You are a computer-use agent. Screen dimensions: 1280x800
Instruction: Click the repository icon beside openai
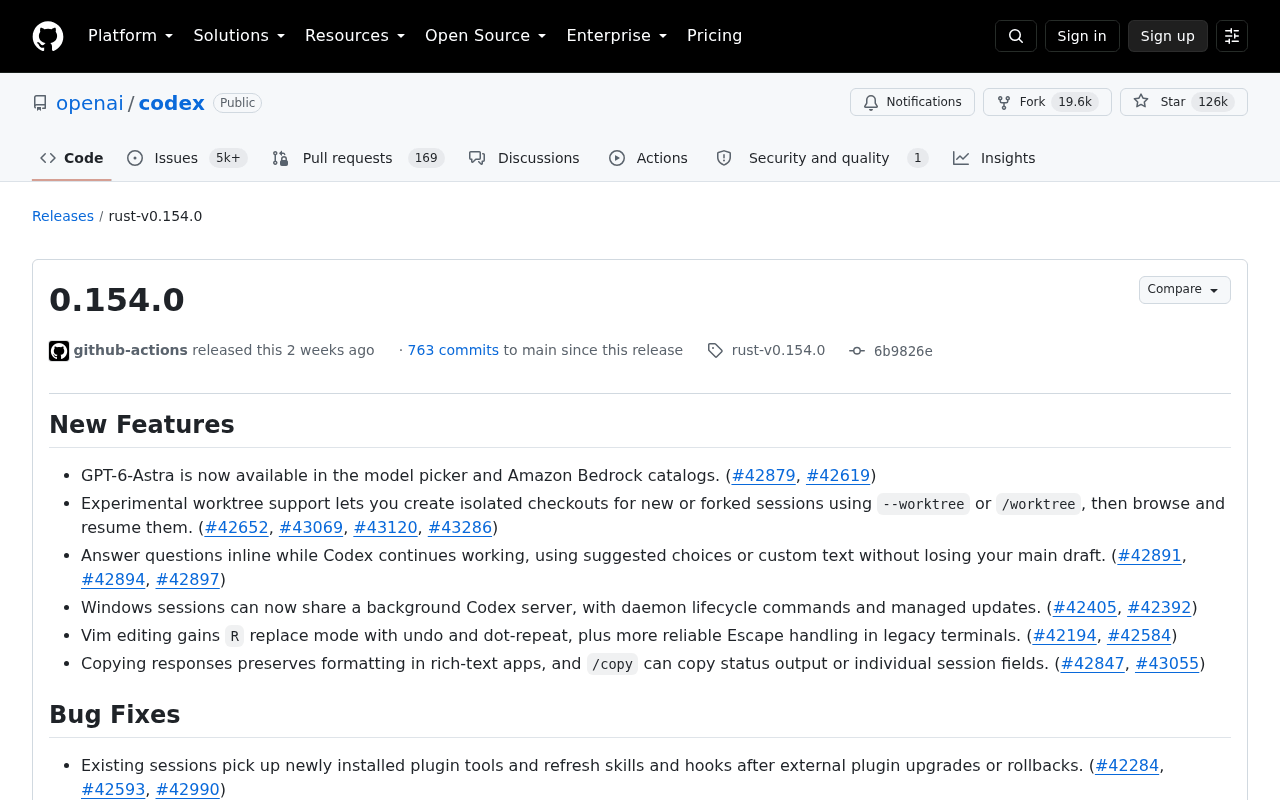tap(40, 103)
